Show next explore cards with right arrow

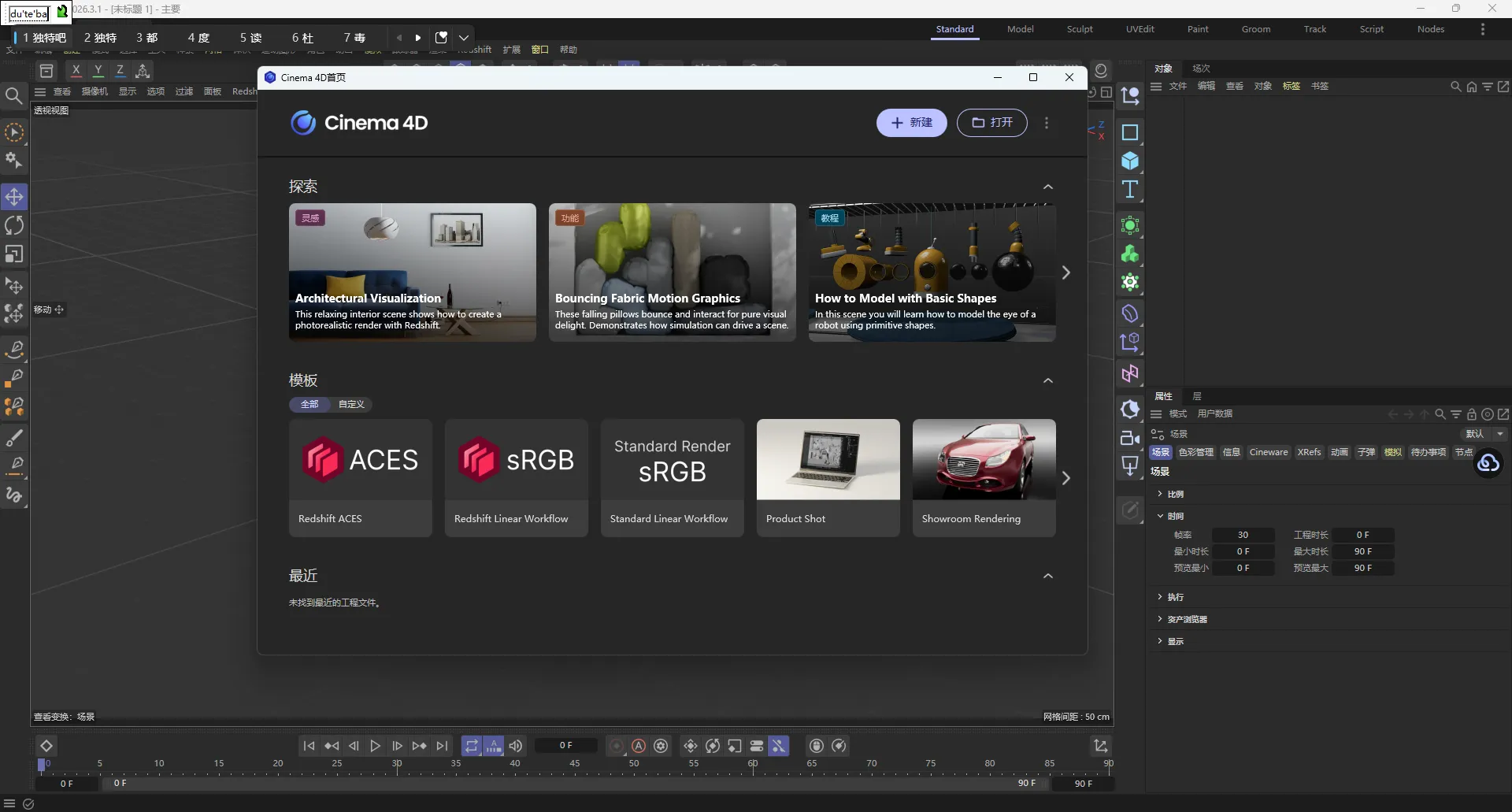point(1066,273)
